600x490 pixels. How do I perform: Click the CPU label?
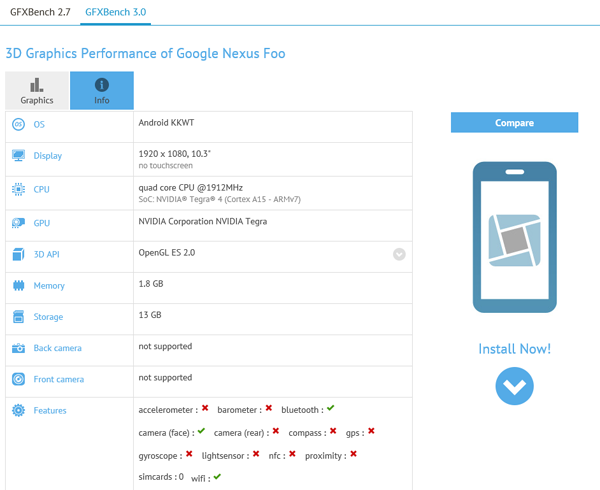[x=41, y=189]
